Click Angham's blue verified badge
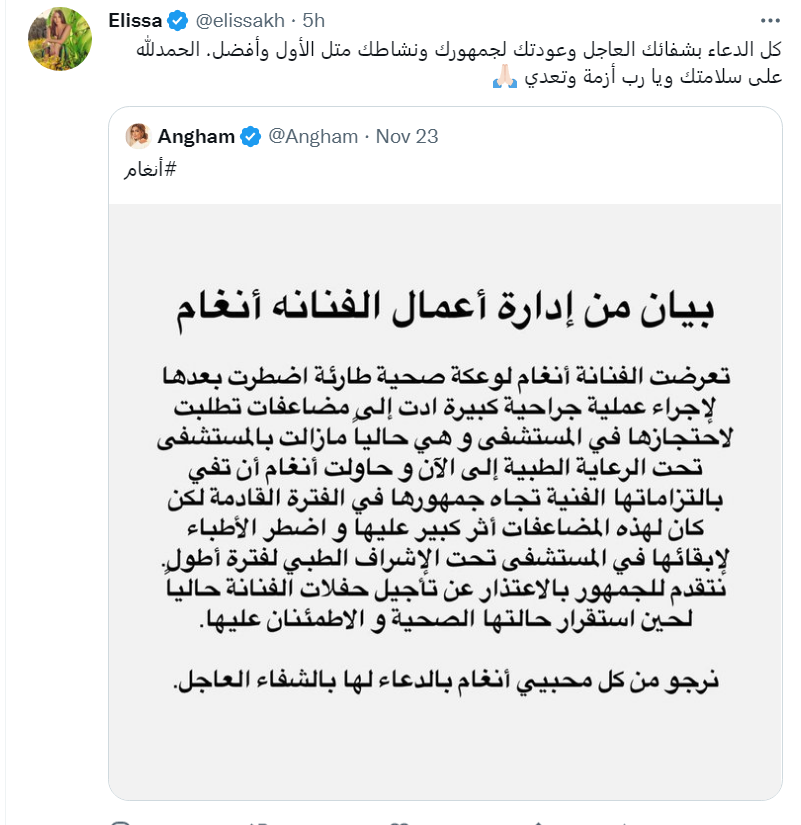Image resolution: width=801 pixels, height=825 pixels. [x=251, y=137]
